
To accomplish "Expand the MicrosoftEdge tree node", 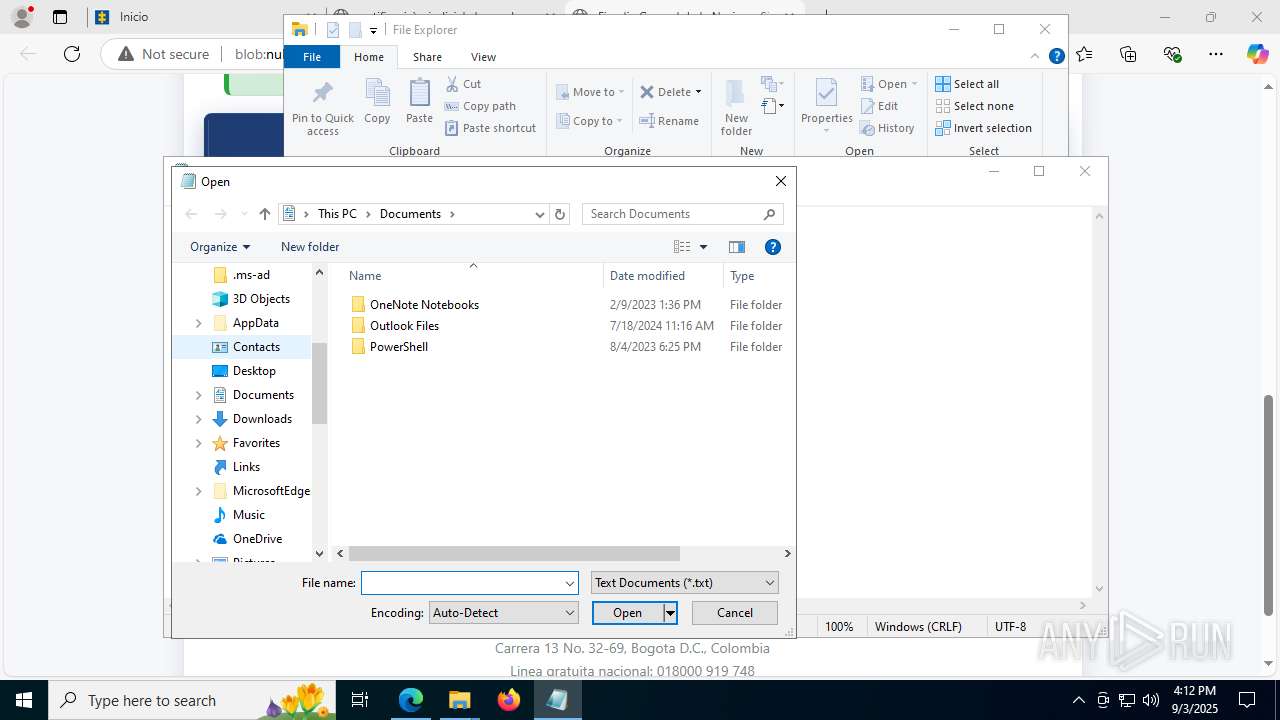I will [198, 491].
